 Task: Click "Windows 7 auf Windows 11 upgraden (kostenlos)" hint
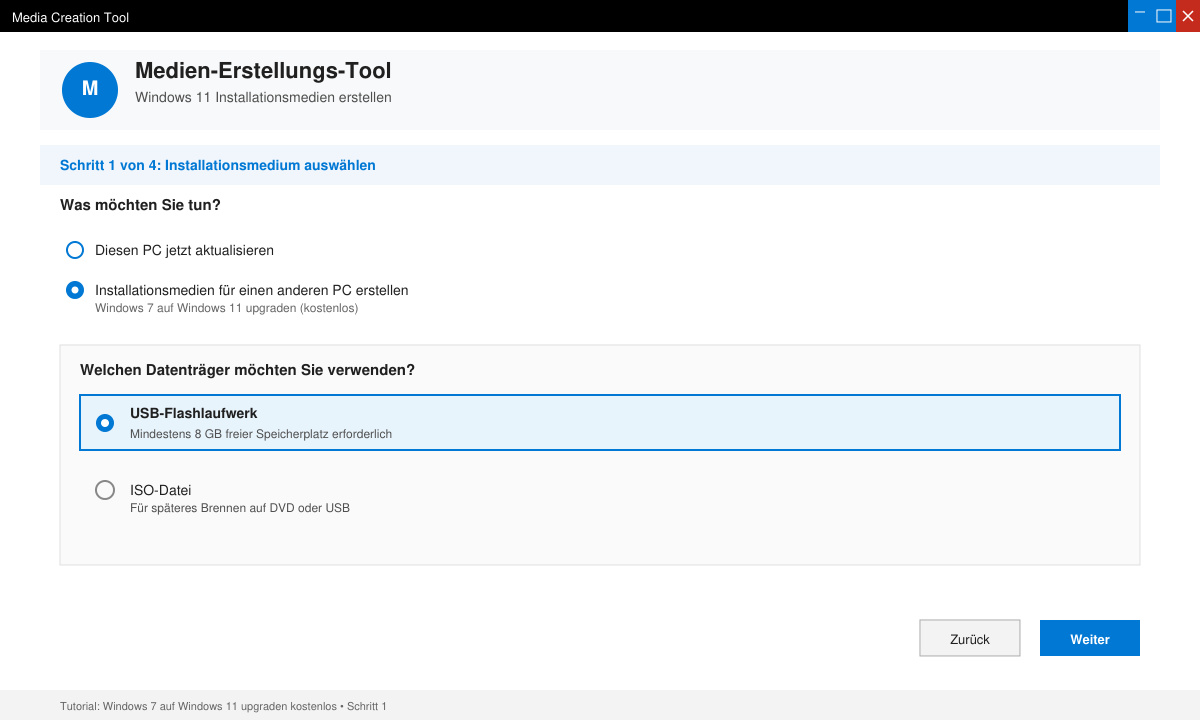pos(226,308)
